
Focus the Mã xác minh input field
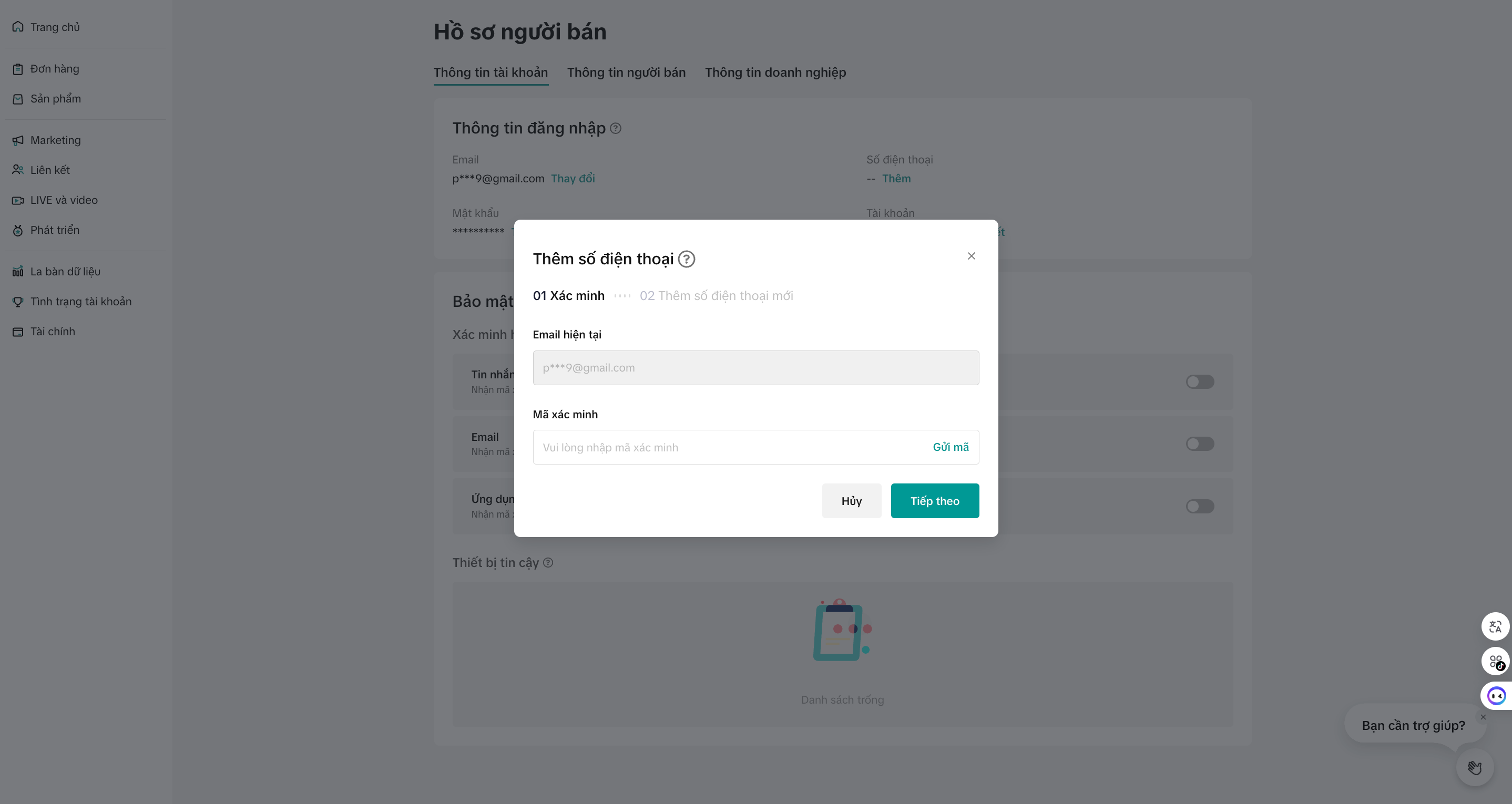click(728, 447)
